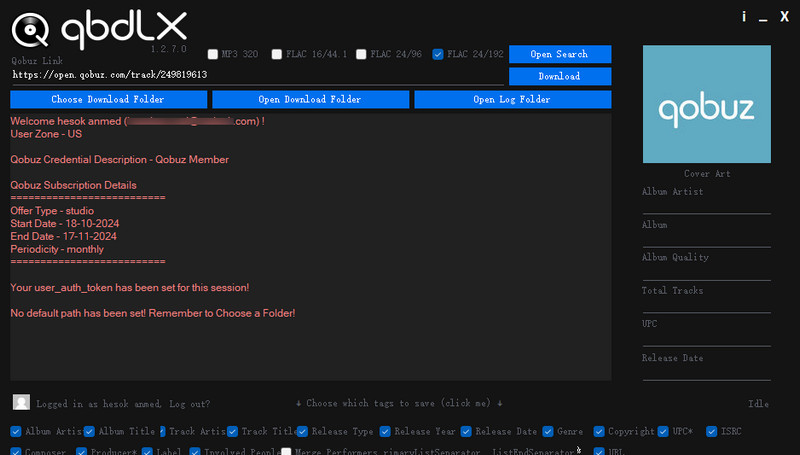Collapse Choose which tags to save expander
This screenshot has width=800, height=455.
pyautogui.click(x=399, y=403)
